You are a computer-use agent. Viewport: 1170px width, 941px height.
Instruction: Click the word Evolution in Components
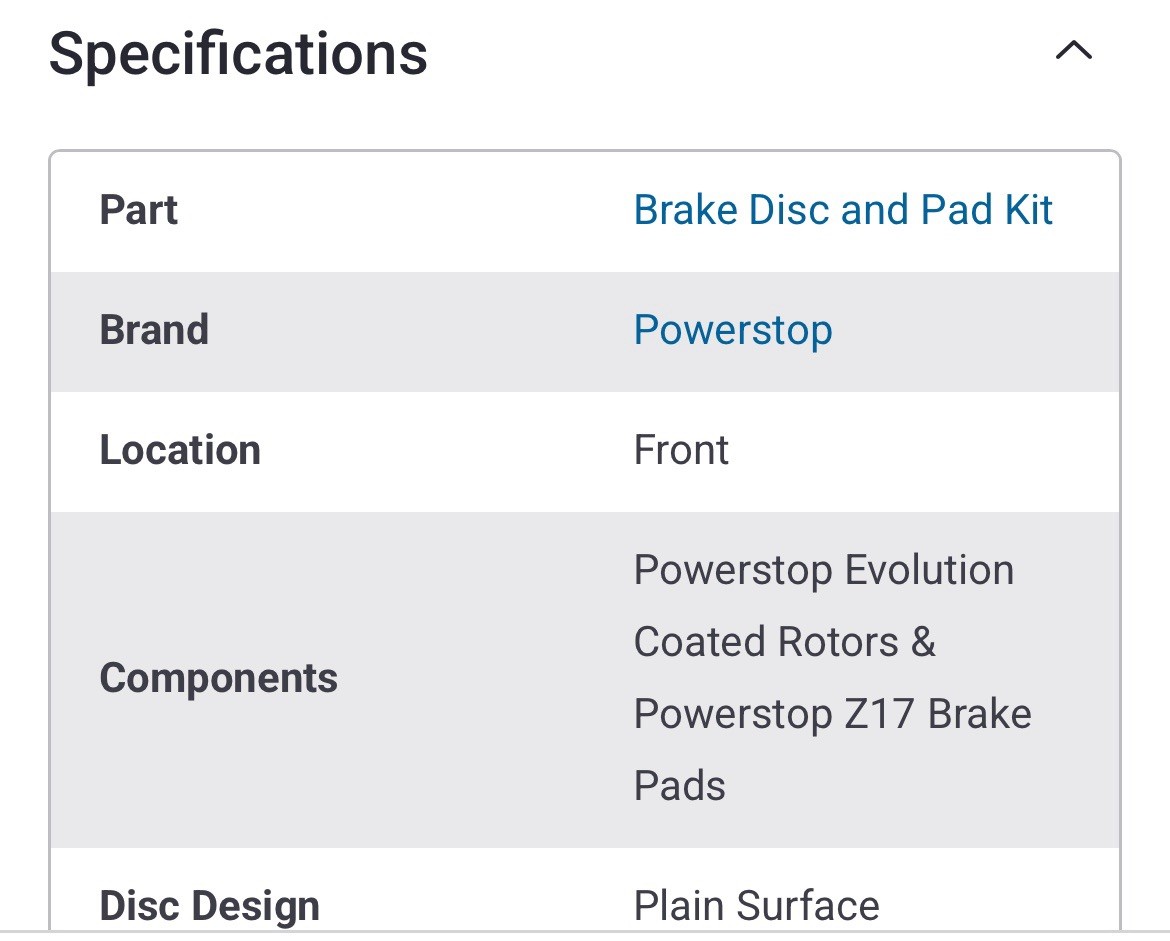[x=930, y=570]
